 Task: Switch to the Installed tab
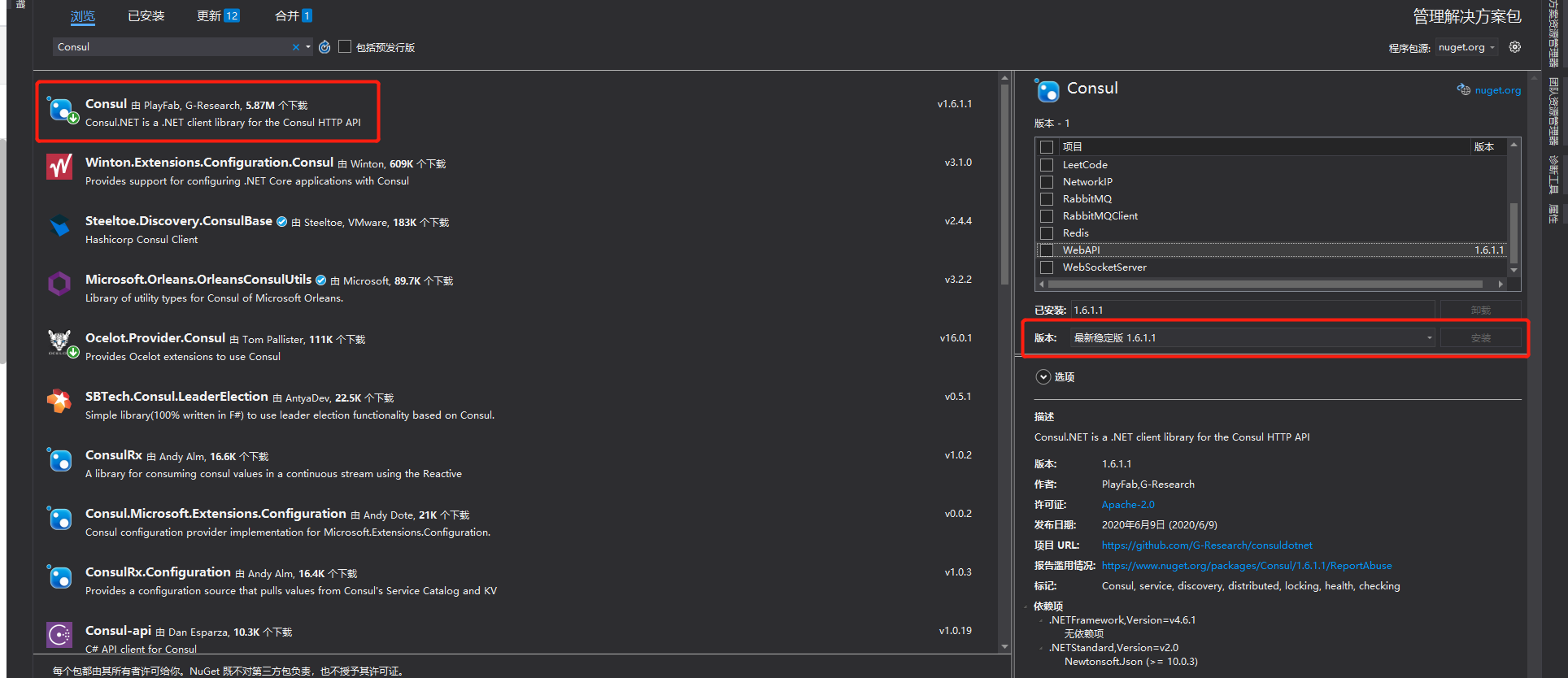point(146,16)
